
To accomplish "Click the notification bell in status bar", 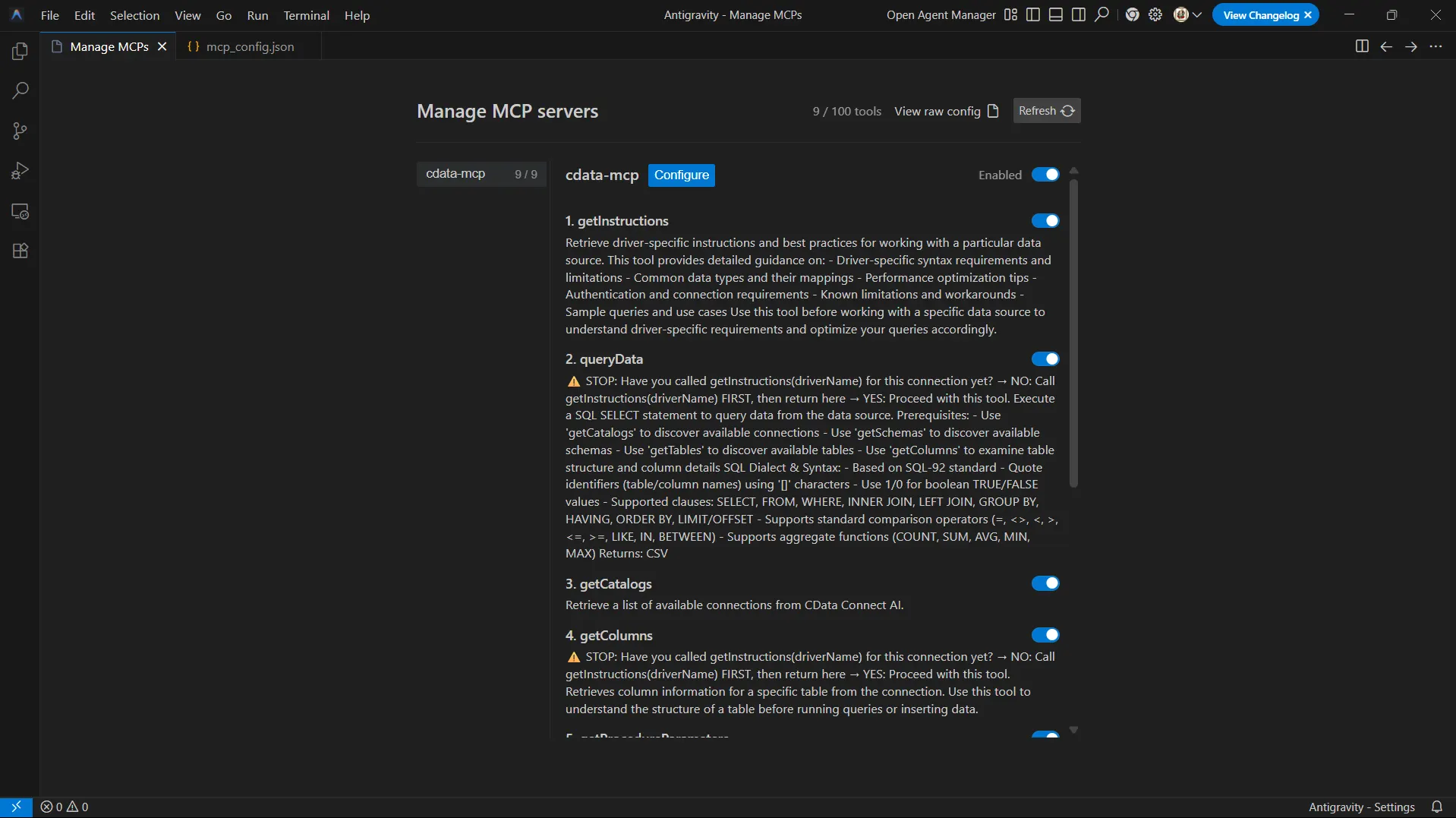I will [x=1436, y=807].
